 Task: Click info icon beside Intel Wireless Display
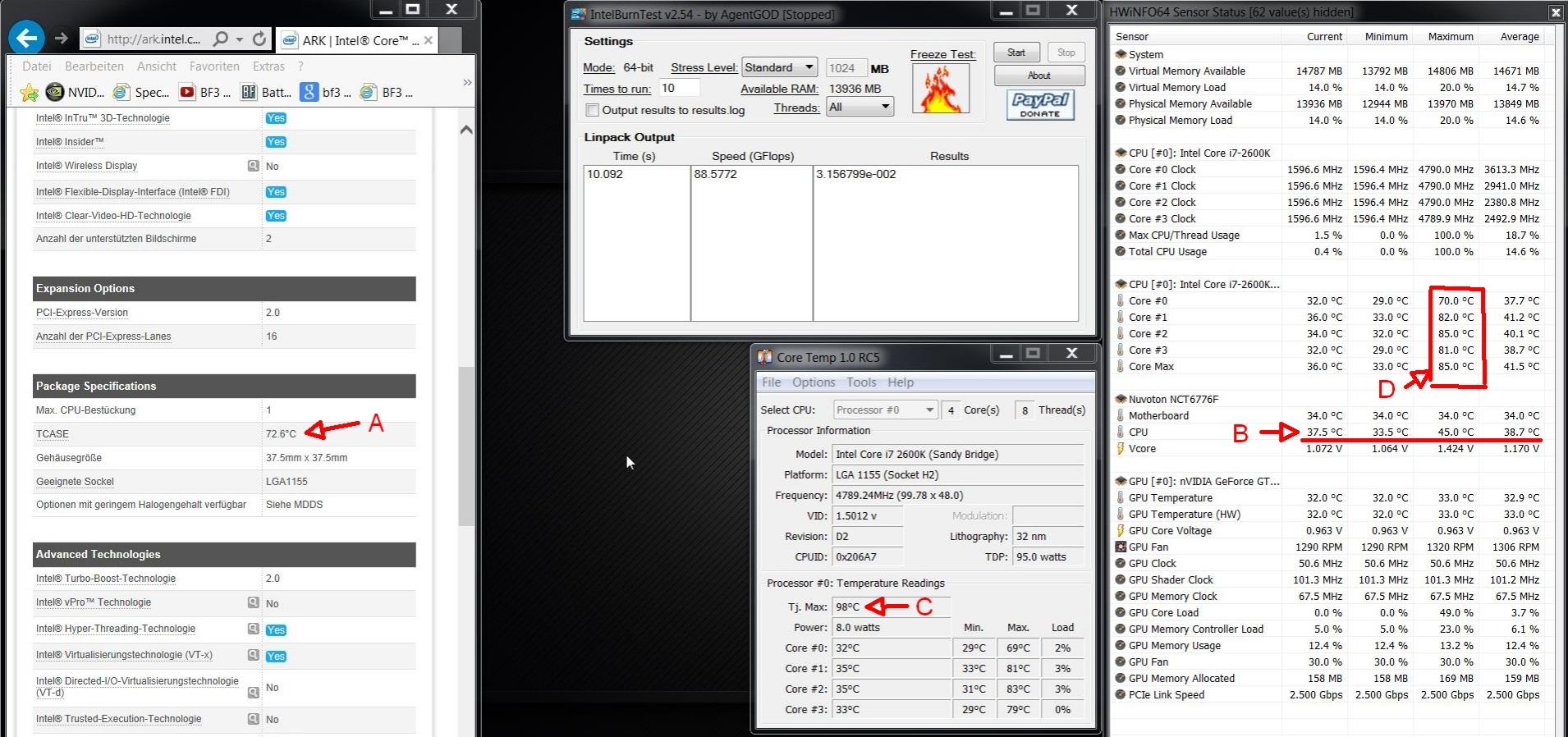tap(254, 166)
